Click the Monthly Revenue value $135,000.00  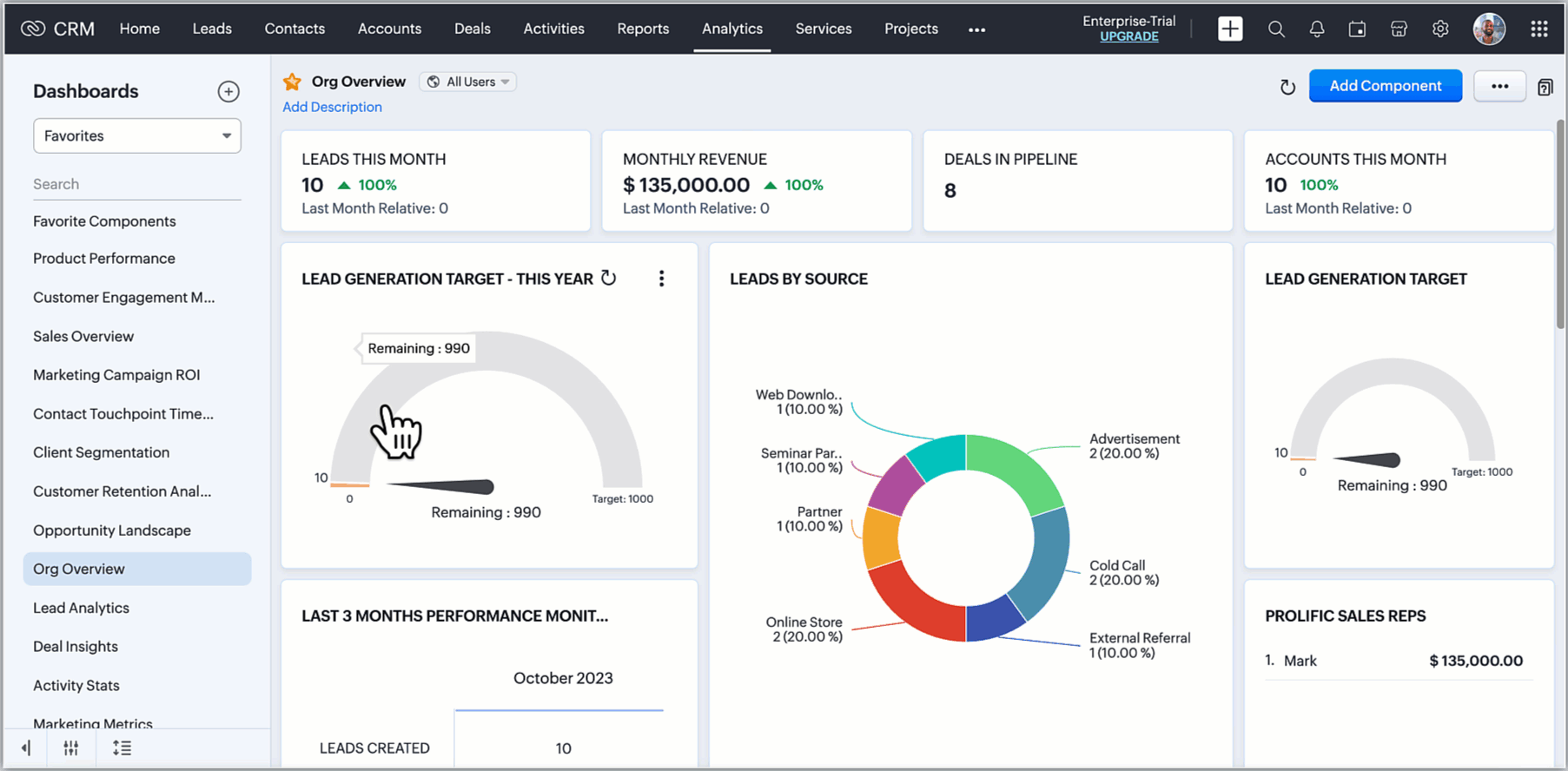686,185
